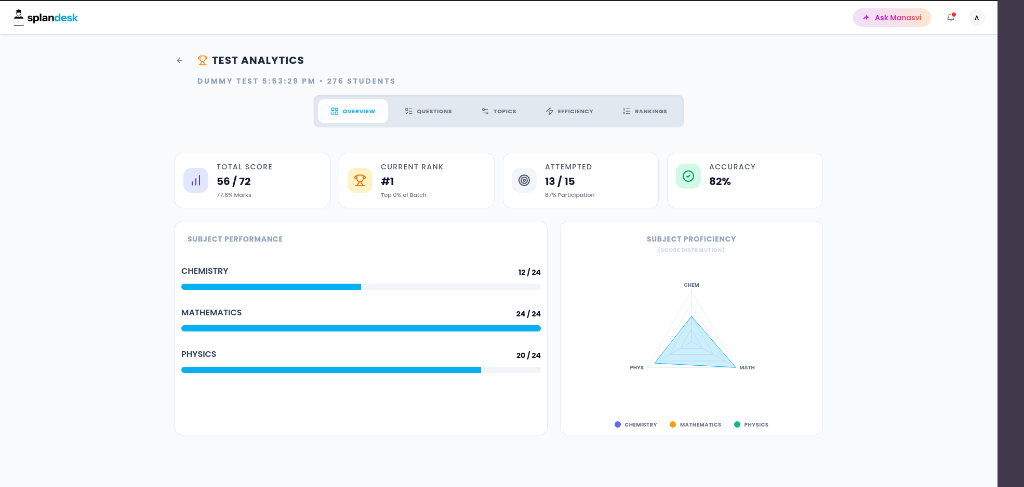
Task: Click the Accuracy checkmark icon
Action: (688, 176)
